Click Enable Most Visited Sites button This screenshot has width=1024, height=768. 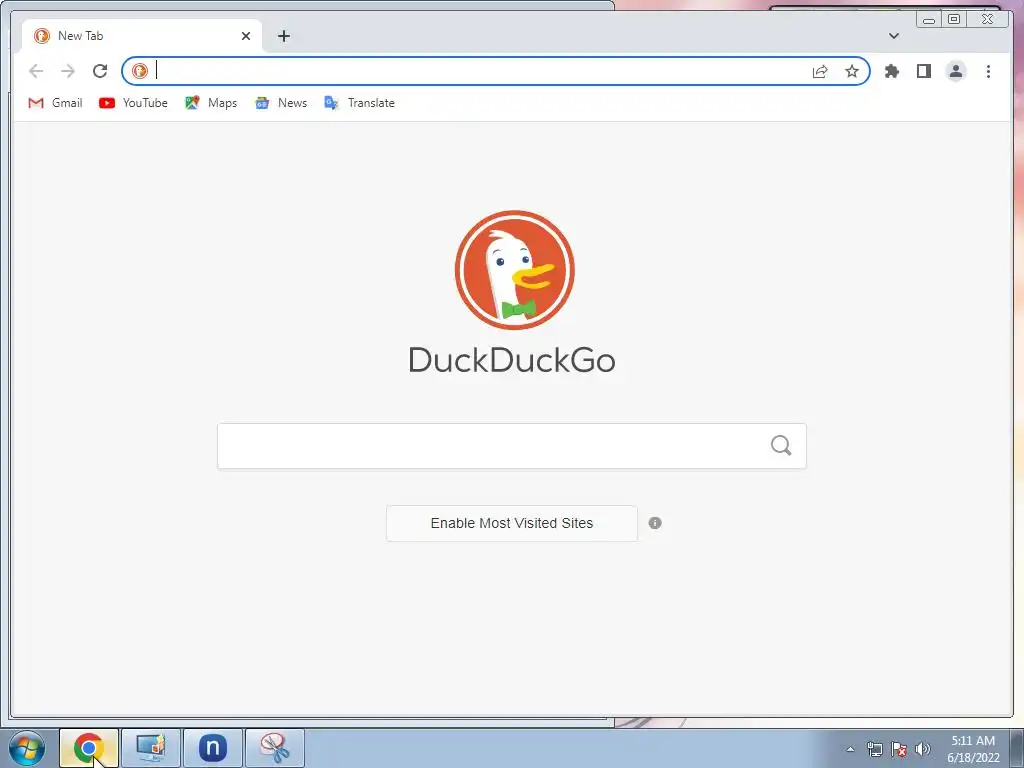(512, 523)
